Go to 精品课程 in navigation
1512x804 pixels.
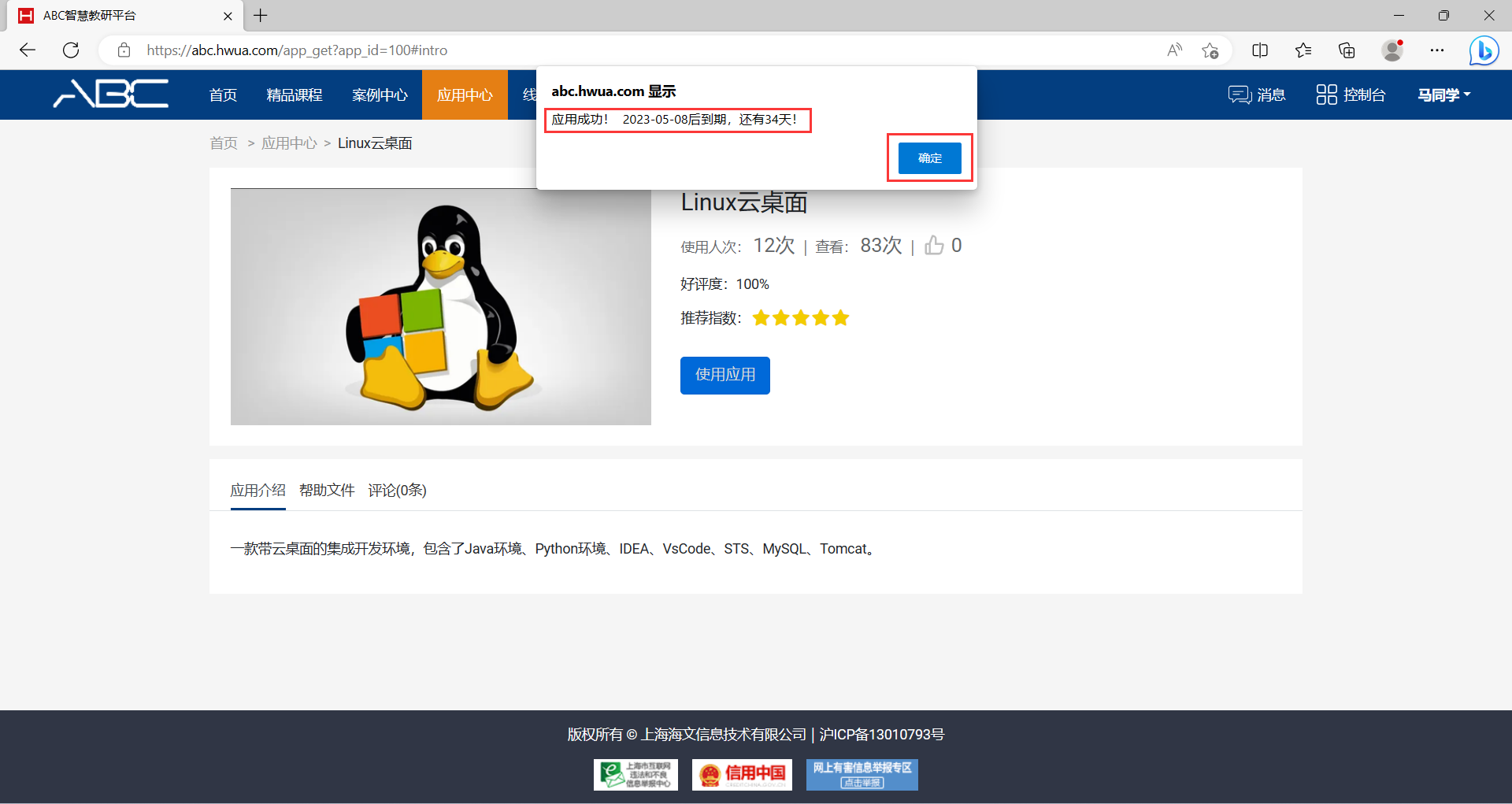pyautogui.click(x=295, y=94)
